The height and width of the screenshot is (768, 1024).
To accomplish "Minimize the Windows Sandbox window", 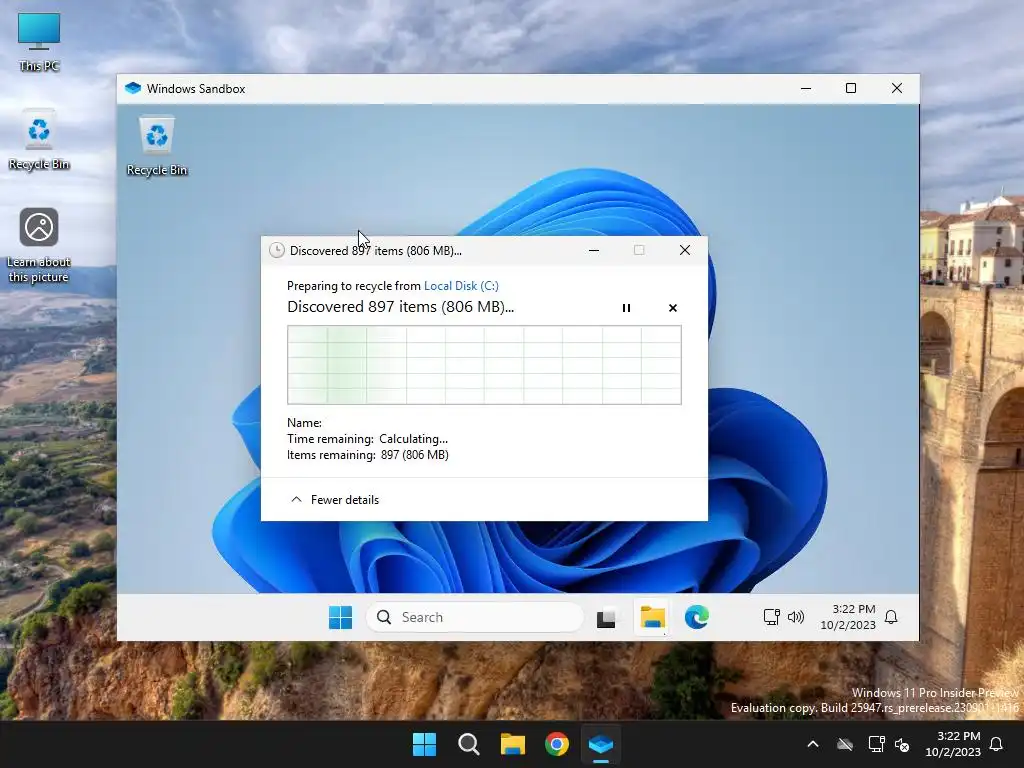I will [x=806, y=88].
